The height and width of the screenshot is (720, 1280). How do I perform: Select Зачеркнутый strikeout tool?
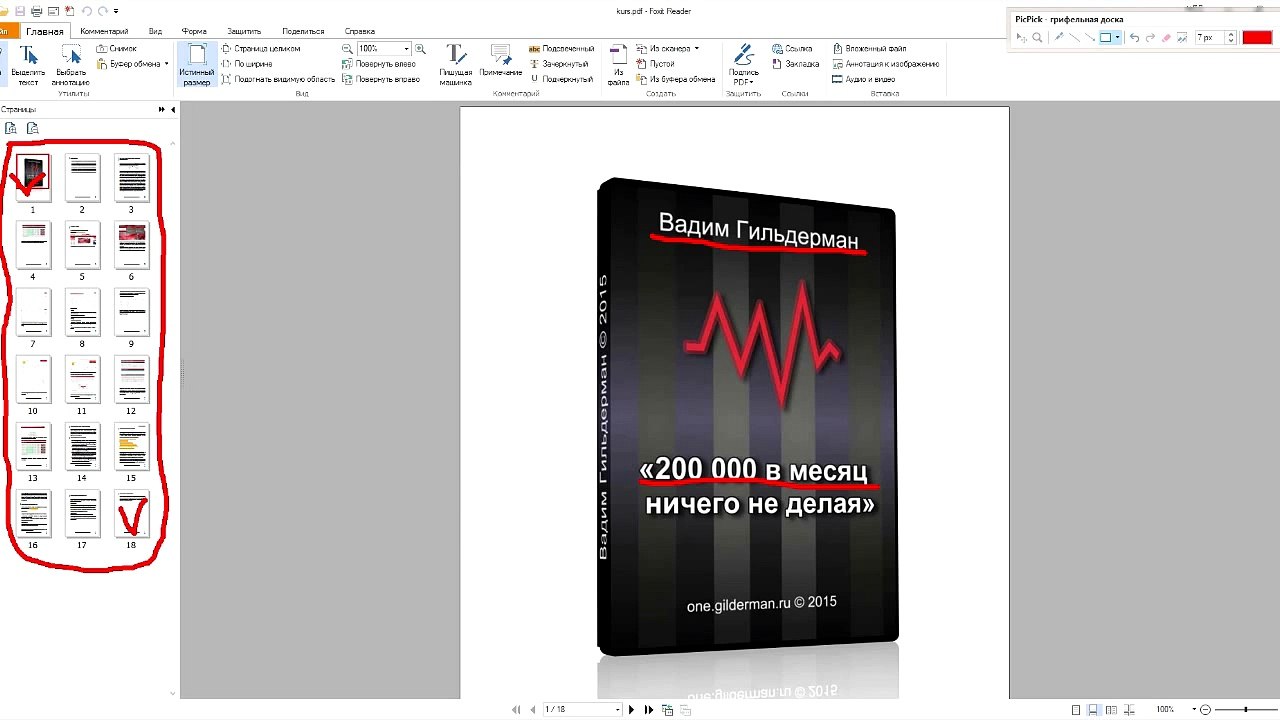coord(559,64)
